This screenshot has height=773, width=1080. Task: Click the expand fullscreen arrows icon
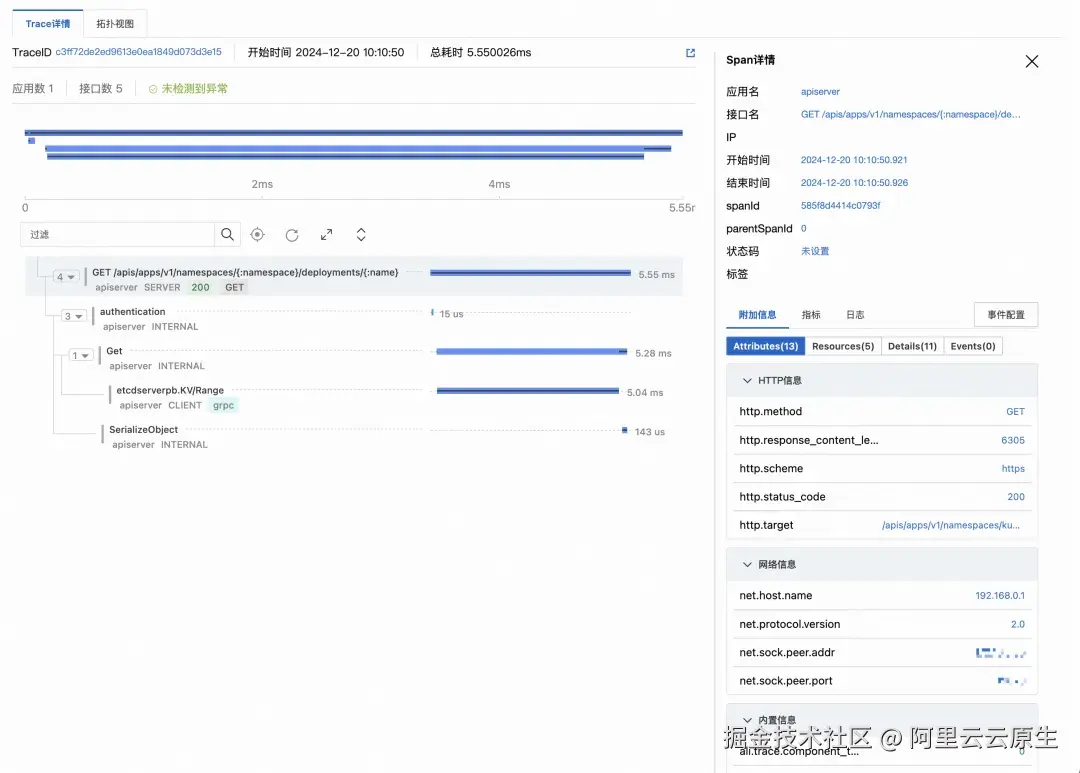[326, 234]
